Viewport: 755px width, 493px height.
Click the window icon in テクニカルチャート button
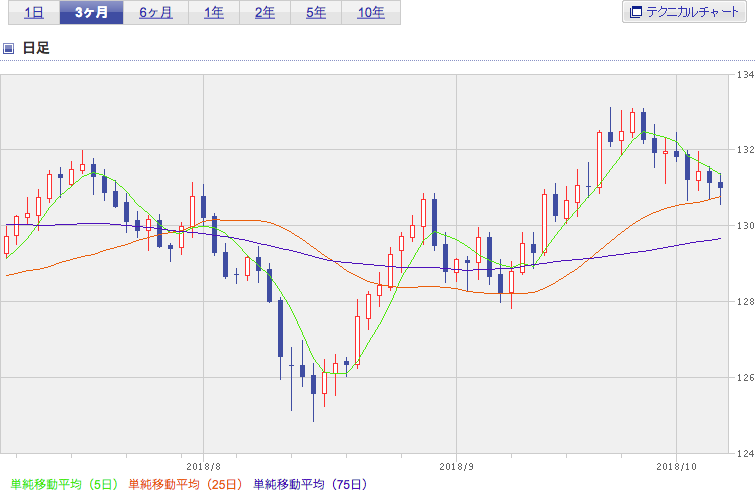pyautogui.click(x=636, y=12)
